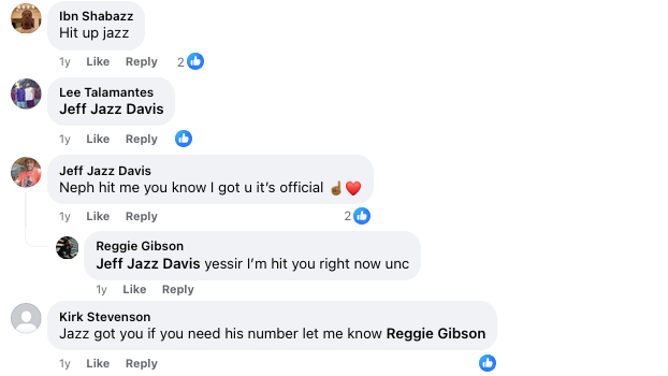Viewport: 668px width, 376px height.
Task: Click the like reaction icon on Kirk Stevenson's comment
Action: pos(487,363)
